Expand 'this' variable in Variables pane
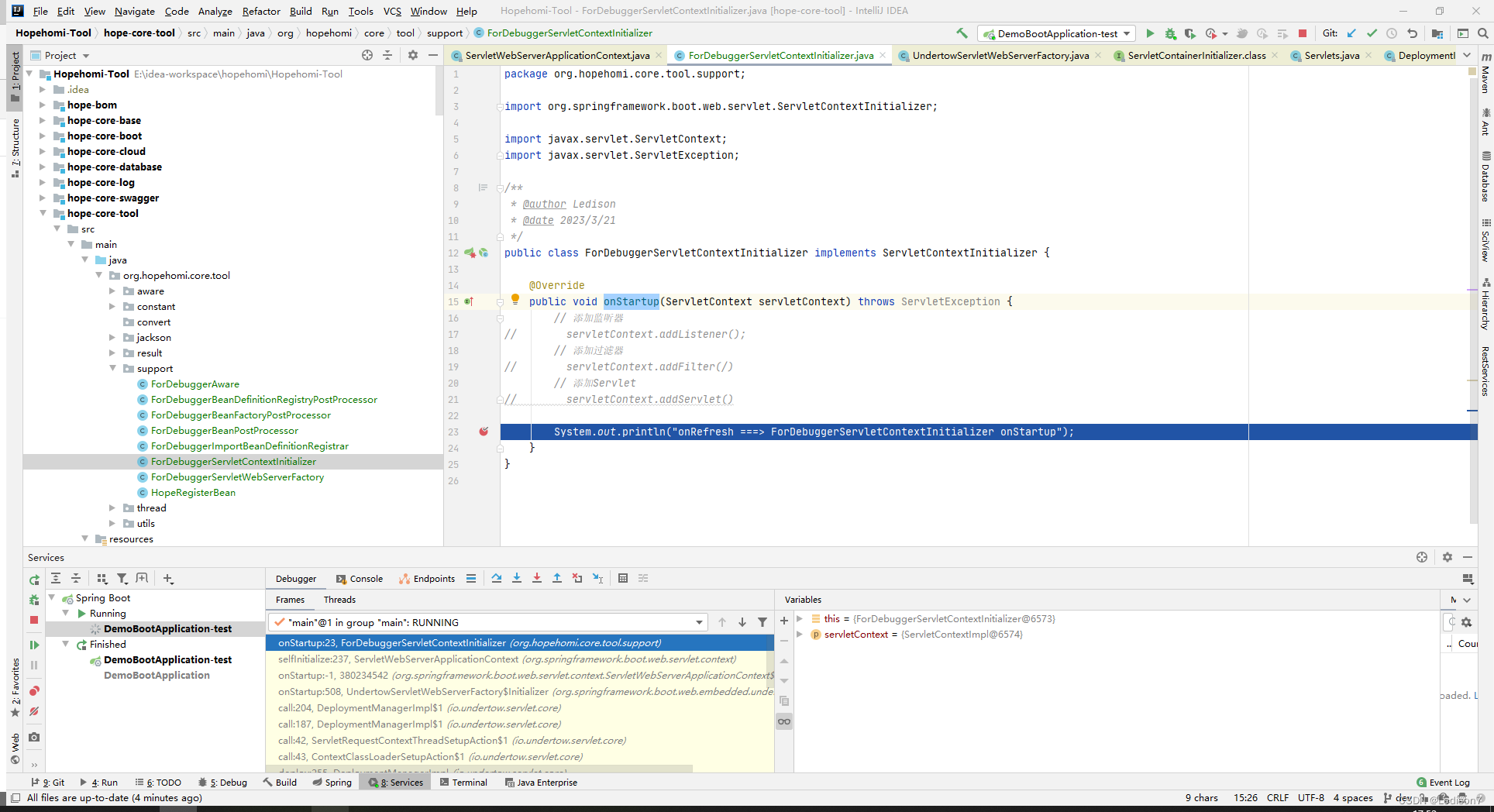Image resolution: width=1494 pixels, height=812 pixels. (800, 618)
